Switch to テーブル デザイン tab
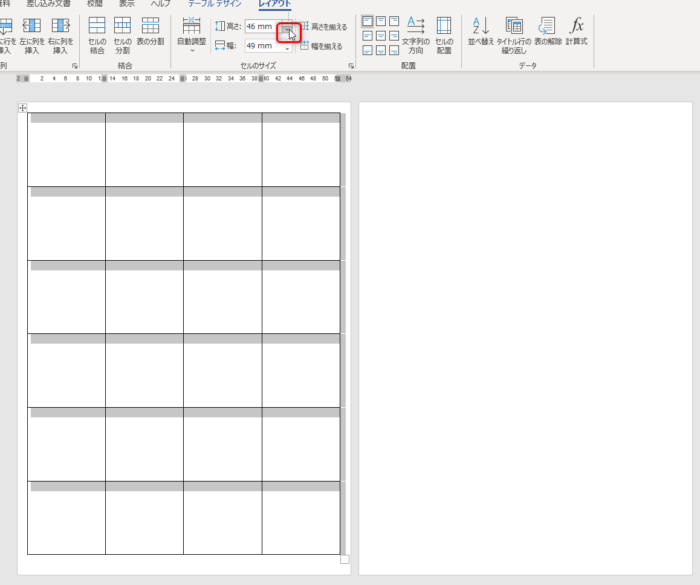This screenshot has height=585, width=700. (x=214, y=4)
